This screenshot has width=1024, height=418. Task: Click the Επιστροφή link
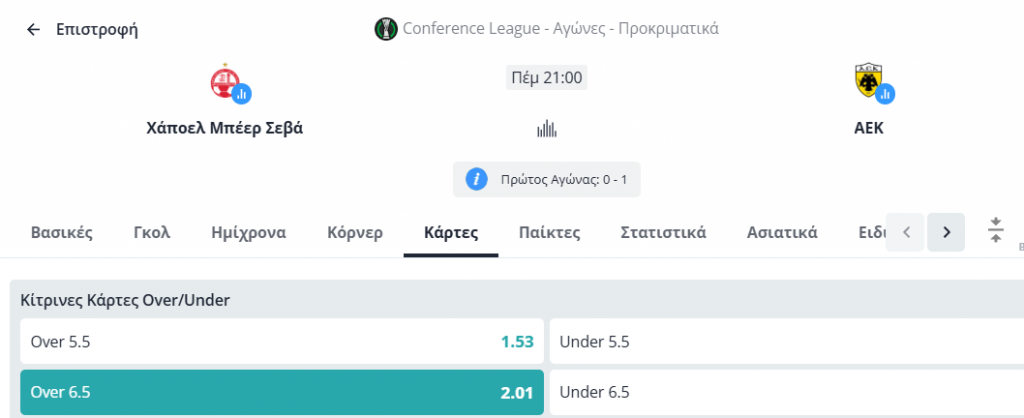pyautogui.click(x=97, y=29)
